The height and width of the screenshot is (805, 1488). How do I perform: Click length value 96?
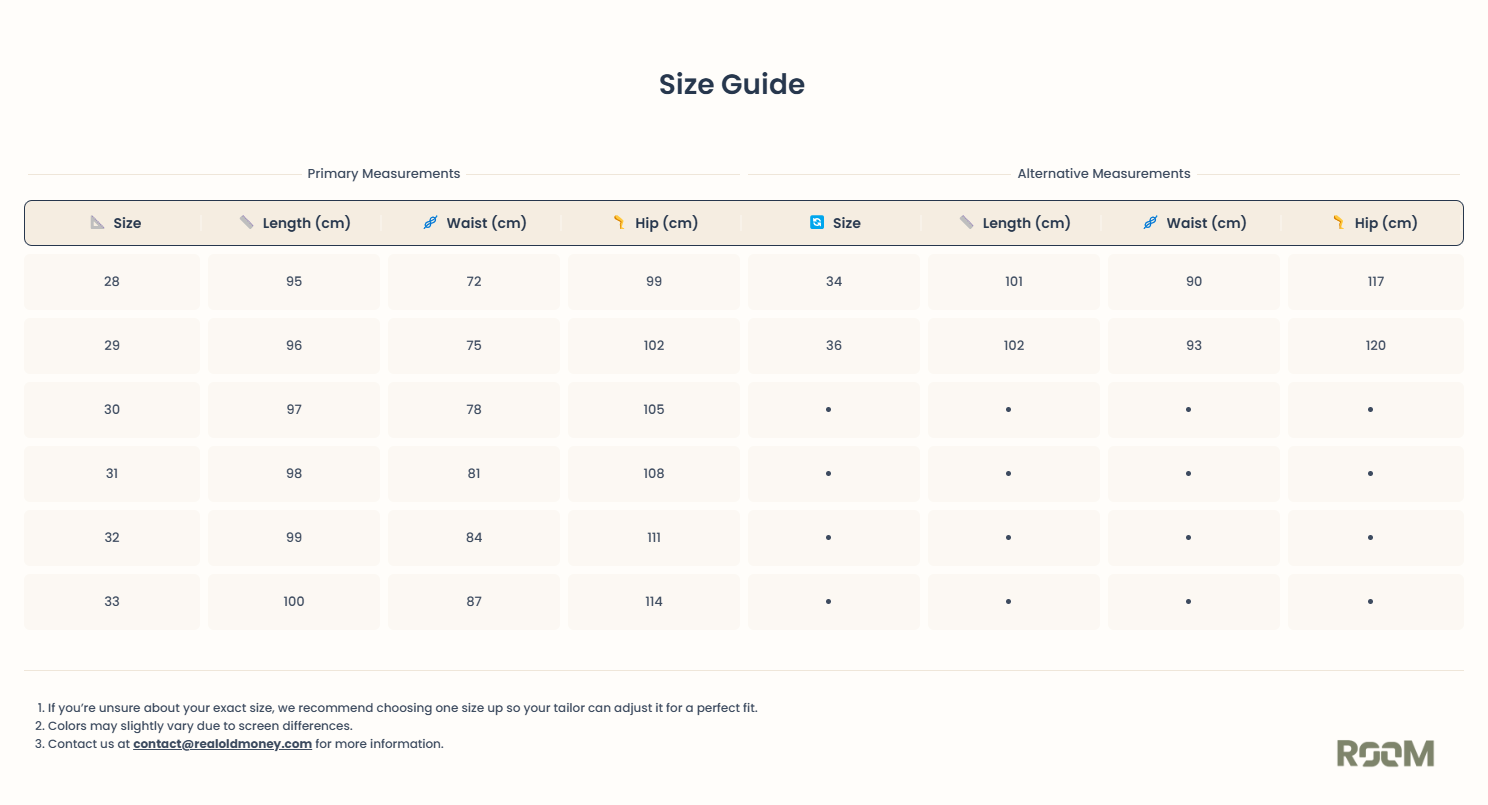(x=294, y=346)
